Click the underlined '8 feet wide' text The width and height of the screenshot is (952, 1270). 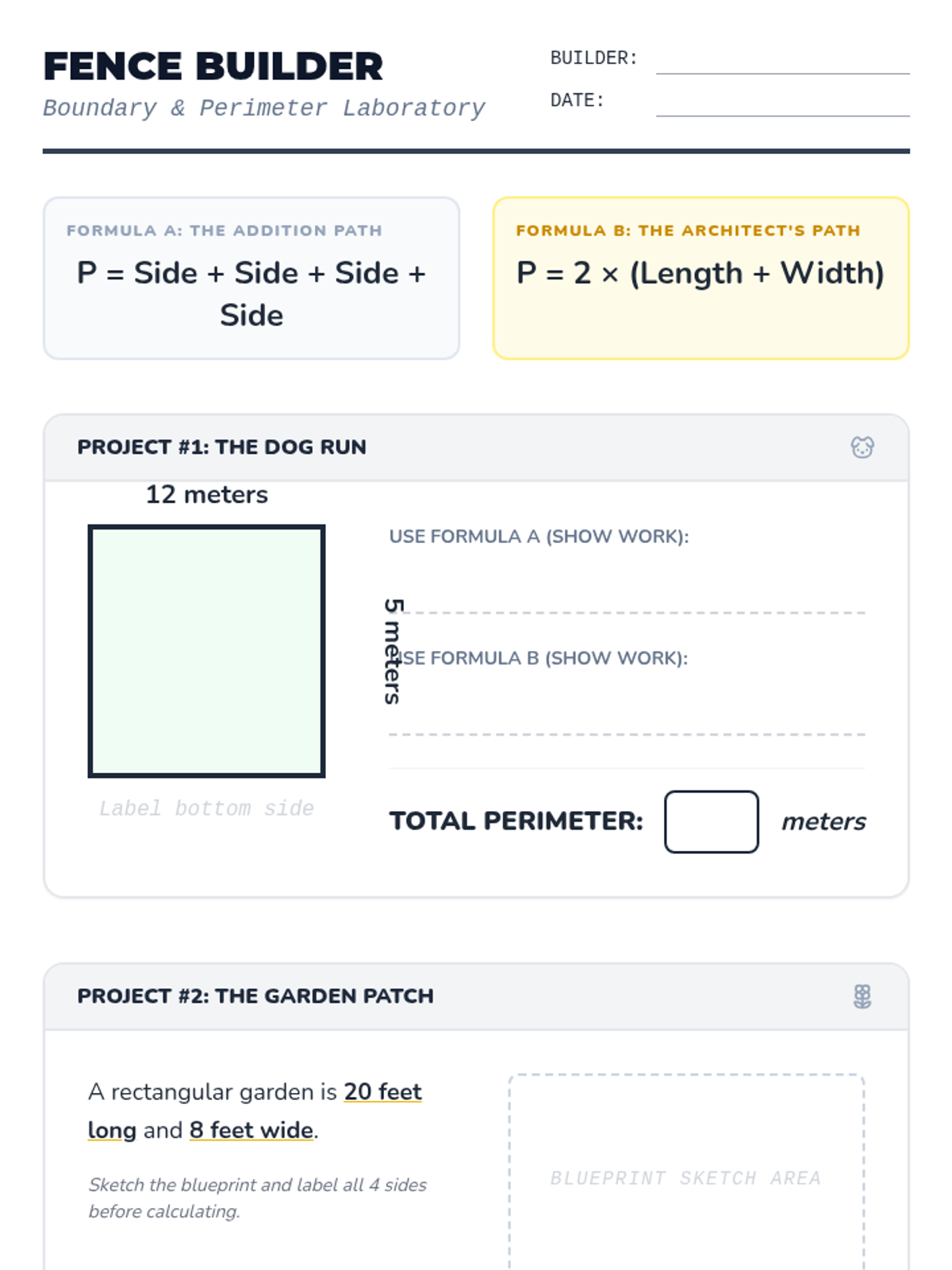click(x=251, y=1130)
